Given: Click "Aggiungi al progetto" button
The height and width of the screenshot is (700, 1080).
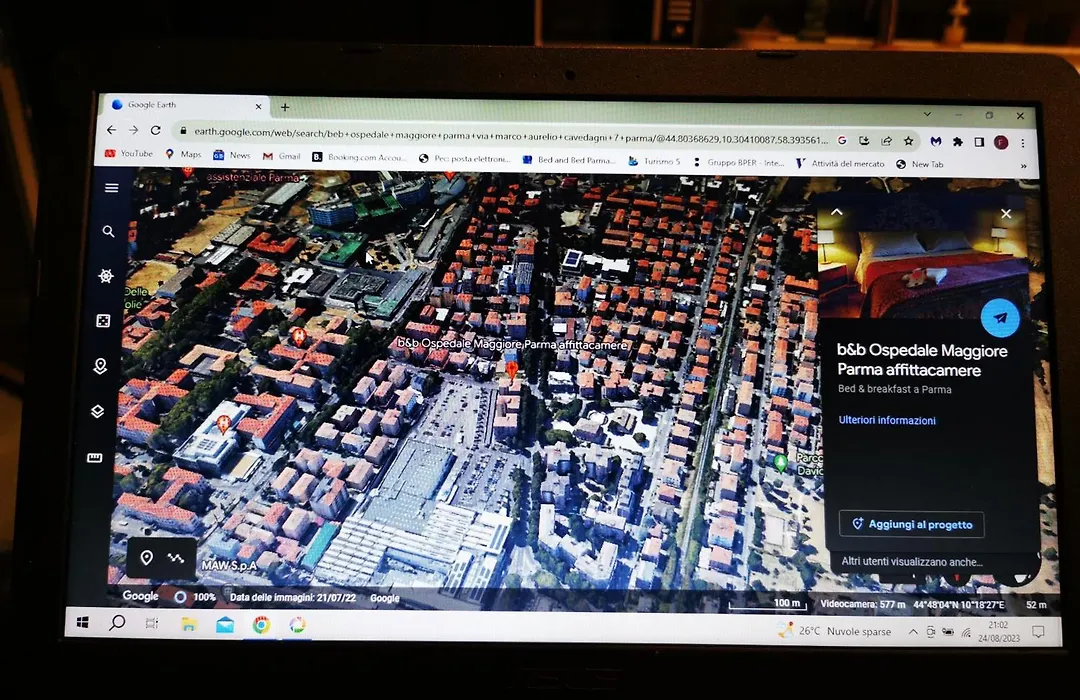Looking at the screenshot, I should pos(912,524).
